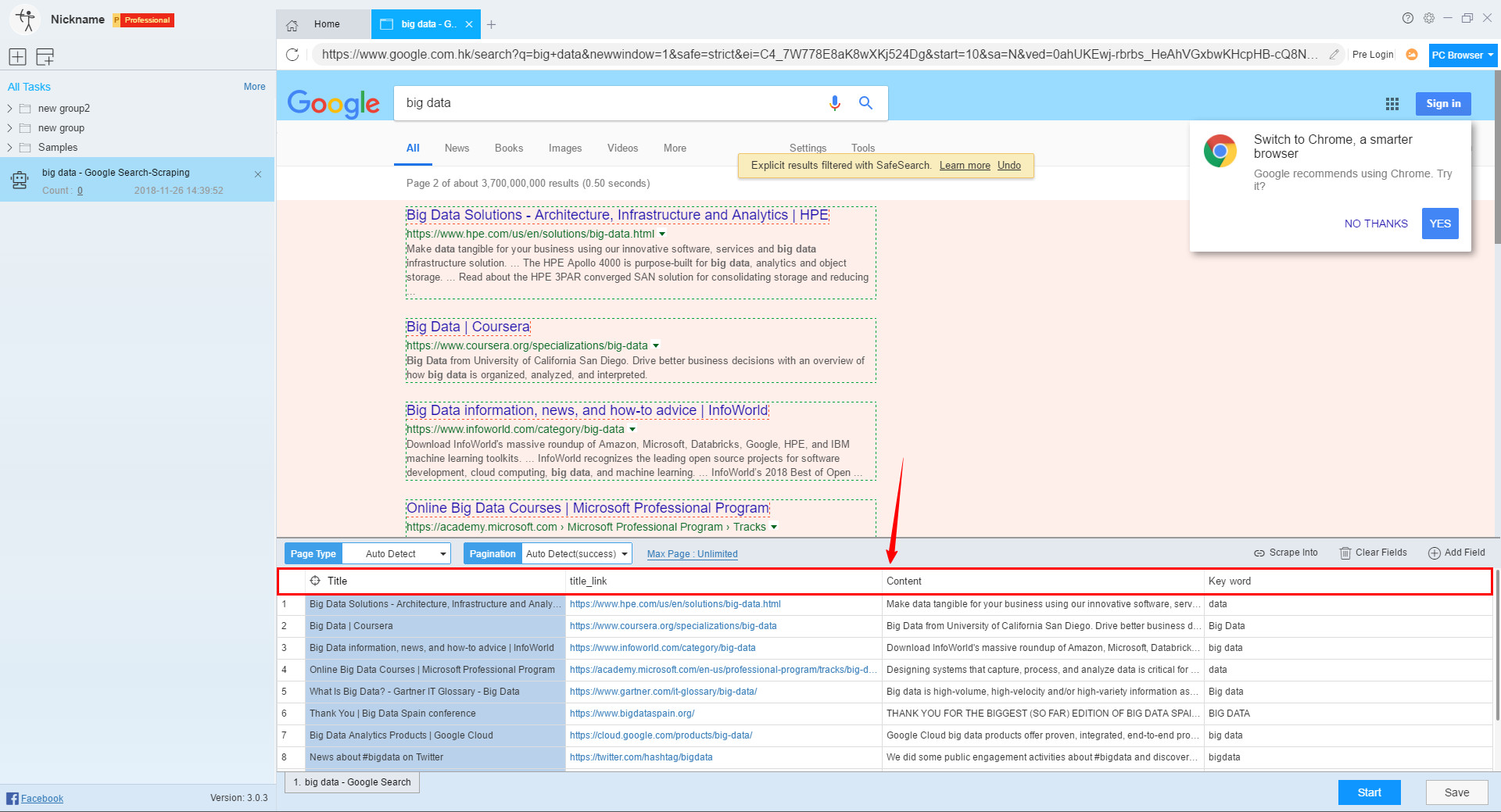The width and height of the screenshot is (1501, 812).
Task: Click the crosshair icon beside Title
Action: tap(316, 581)
